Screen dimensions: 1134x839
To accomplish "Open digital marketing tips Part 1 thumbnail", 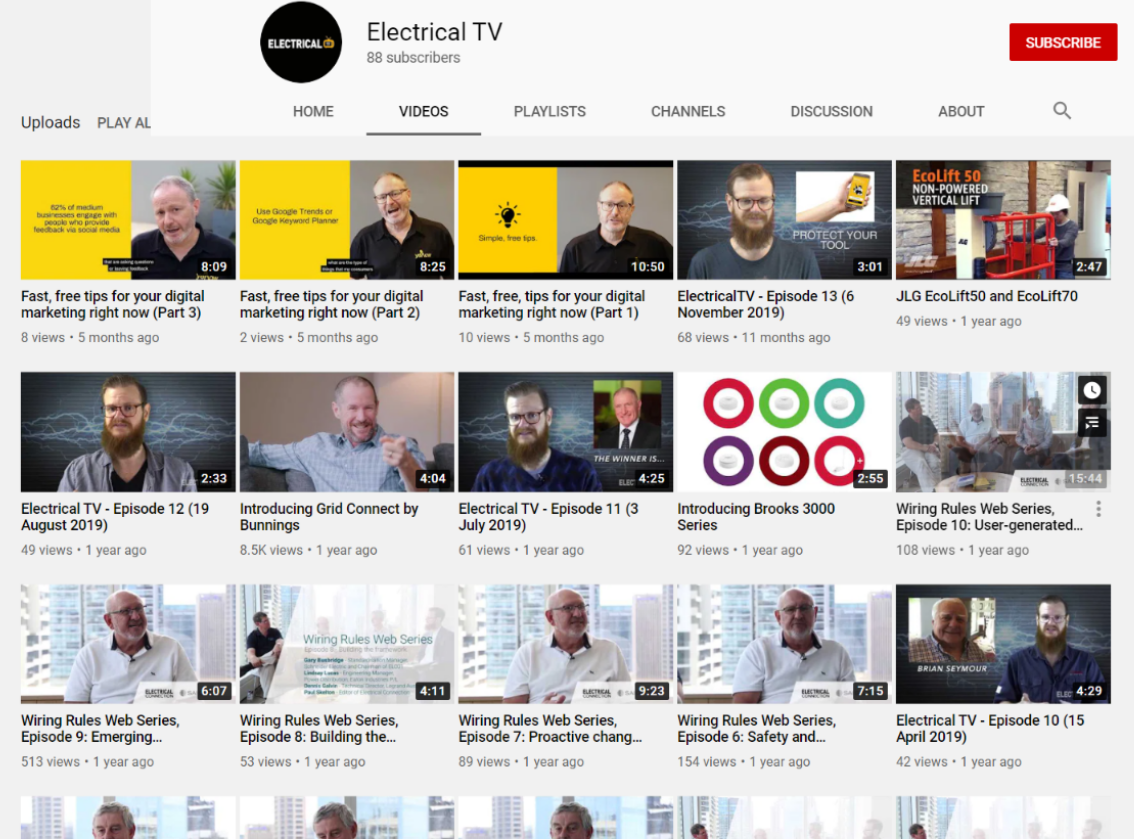I will [x=566, y=220].
